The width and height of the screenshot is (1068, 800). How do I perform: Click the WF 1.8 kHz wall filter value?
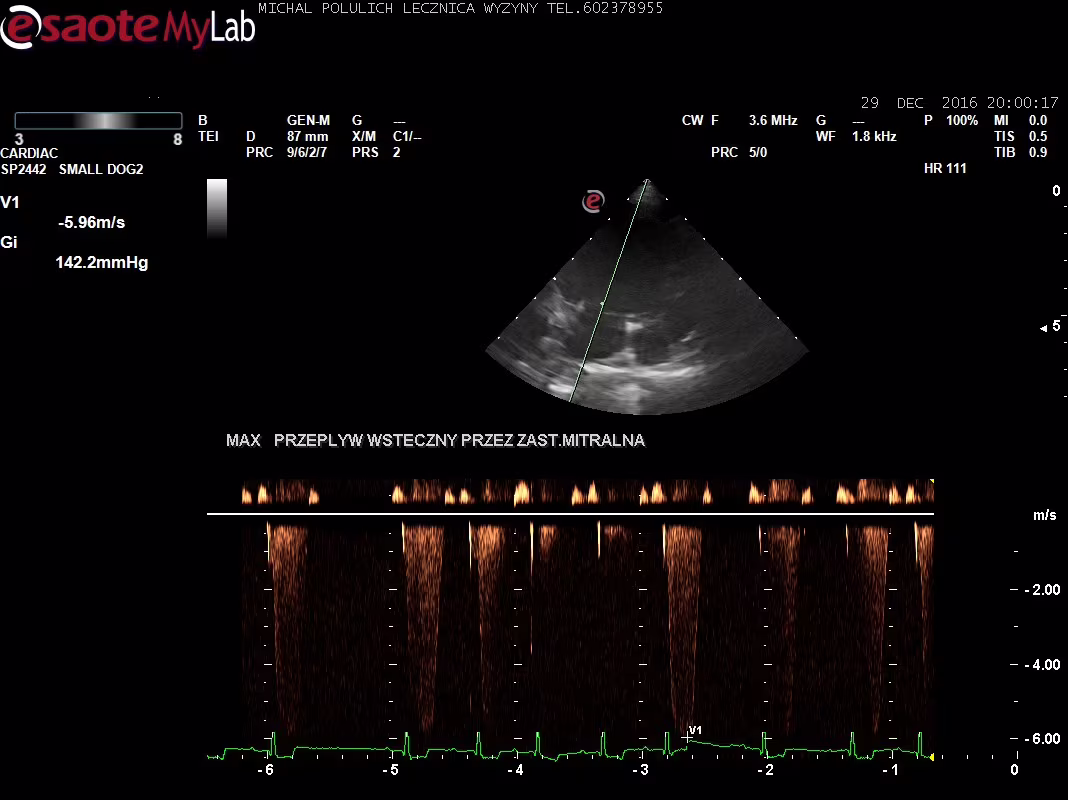point(874,136)
